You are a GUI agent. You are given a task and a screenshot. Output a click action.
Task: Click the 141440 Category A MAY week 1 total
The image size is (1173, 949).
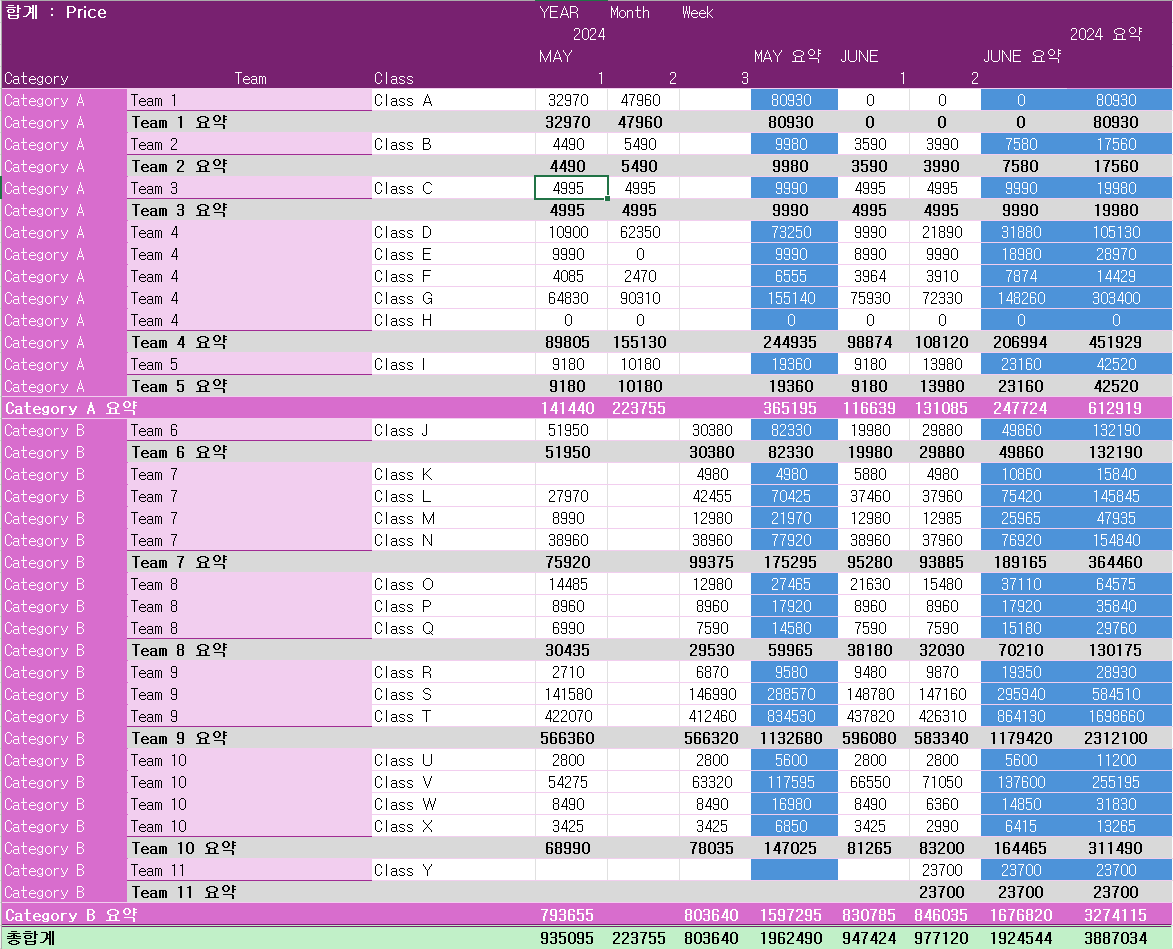[x=567, y=408]
